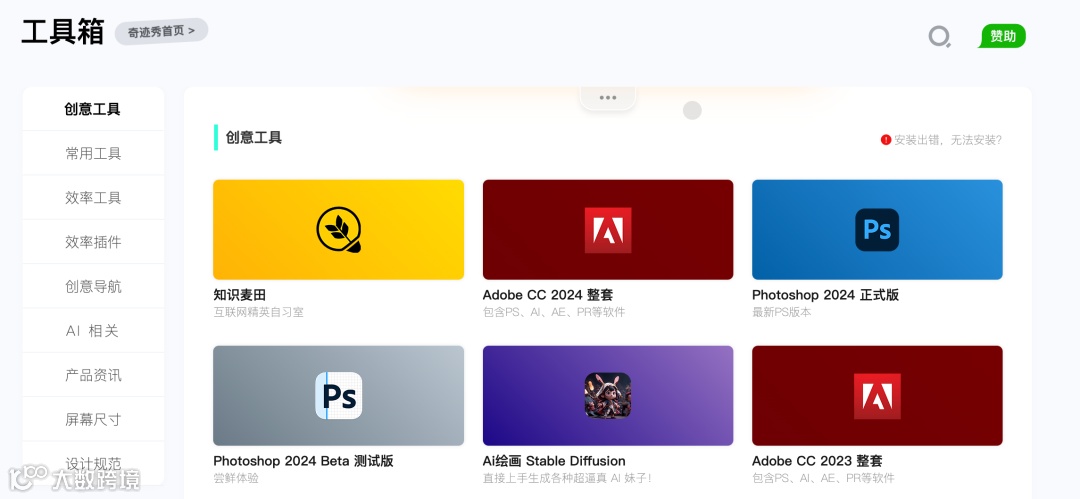Open the green 赞助 sponsor button
This screenshot has height=499, width=1080.
point(1002,37)
